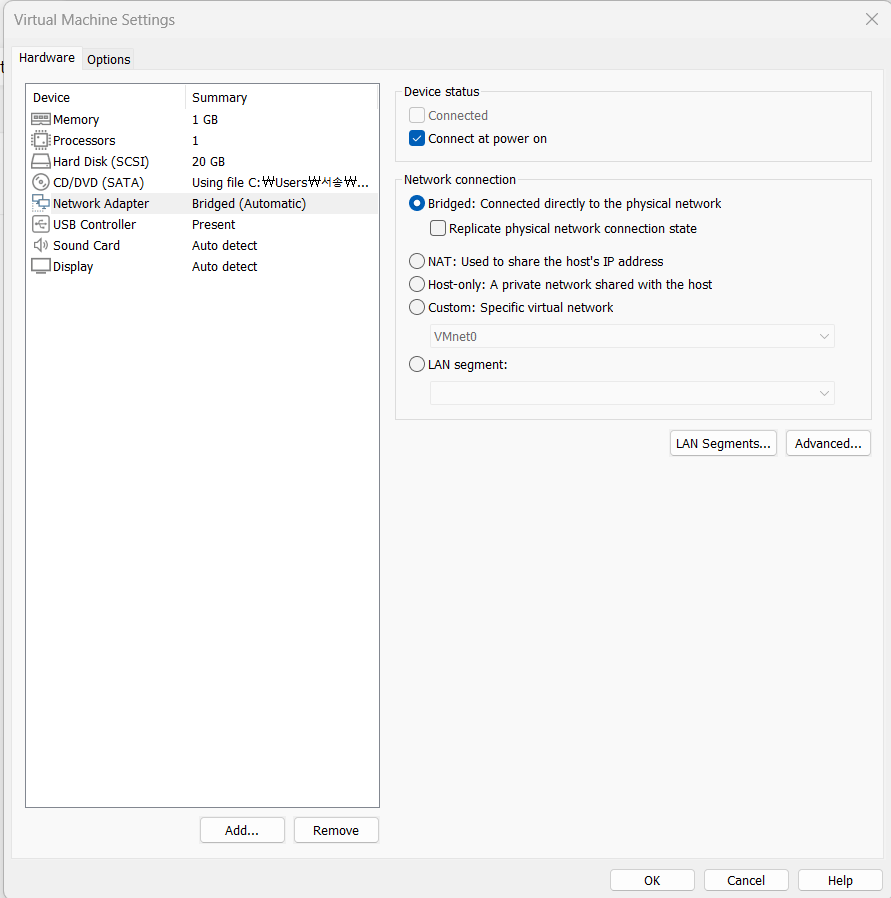Close the Virtual Machine Settings dialog
891x898 pixels.
click(872, 19)
